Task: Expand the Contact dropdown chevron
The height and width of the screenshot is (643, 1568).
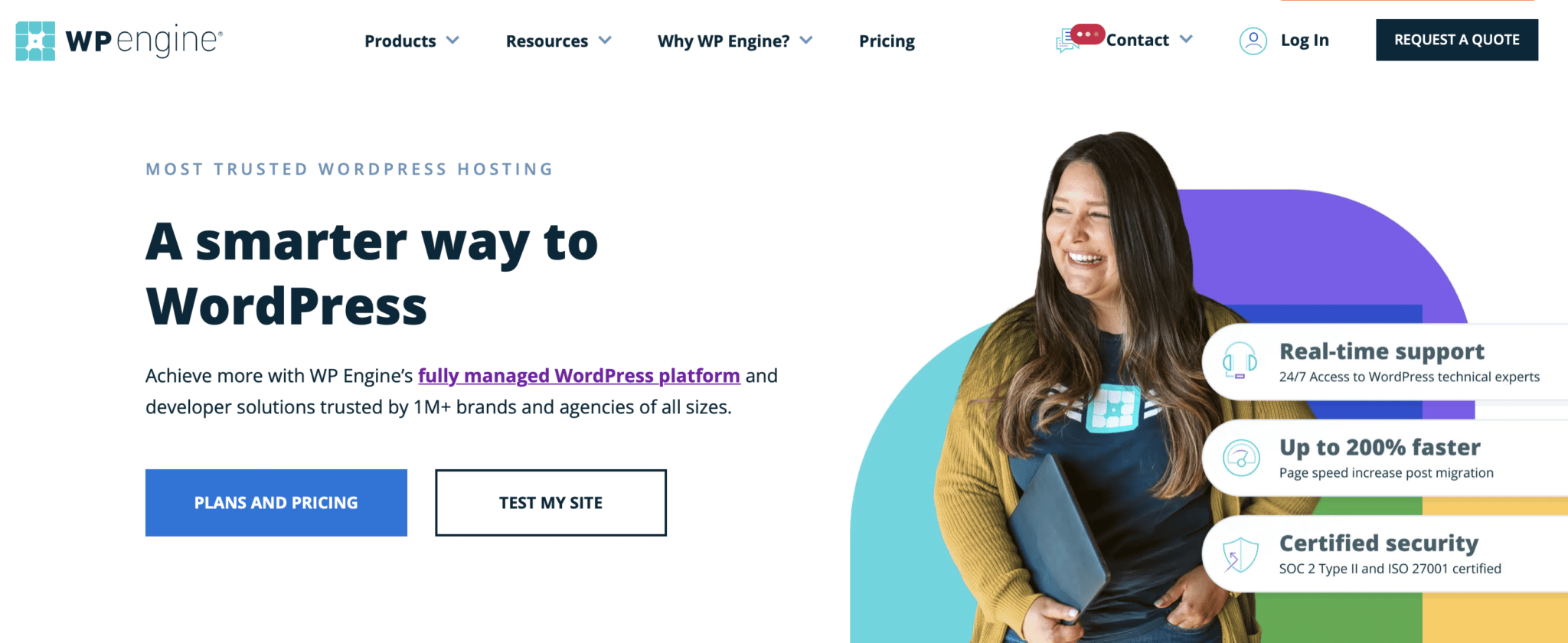Action: (x=1186, y=39)
